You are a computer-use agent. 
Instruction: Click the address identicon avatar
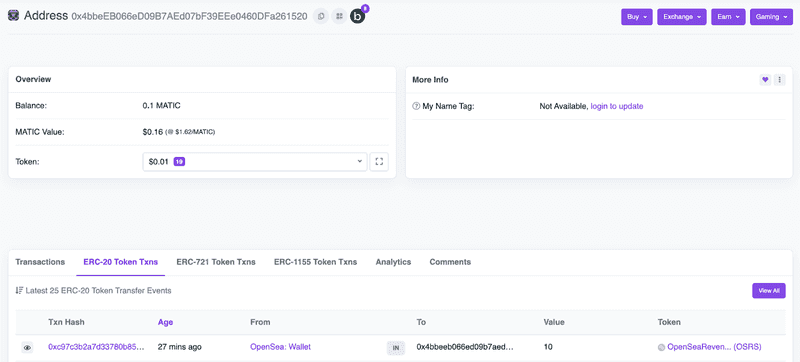(x=13, y=16)
